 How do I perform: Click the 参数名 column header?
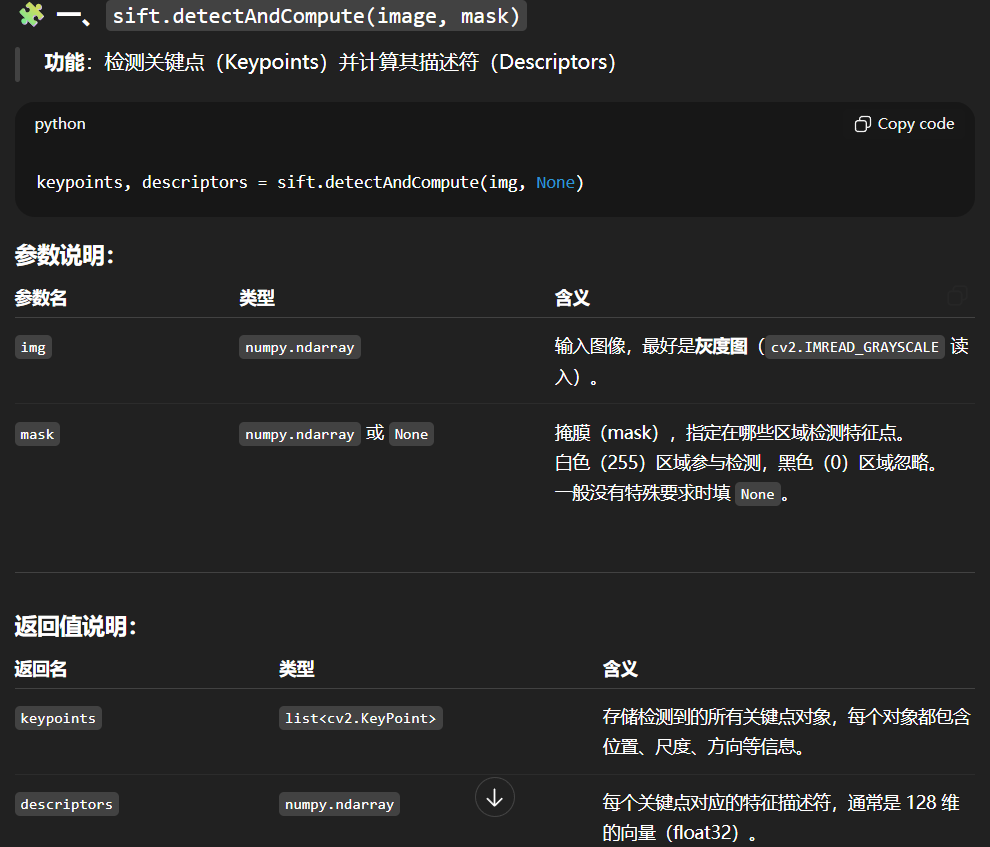coord(41,298)
